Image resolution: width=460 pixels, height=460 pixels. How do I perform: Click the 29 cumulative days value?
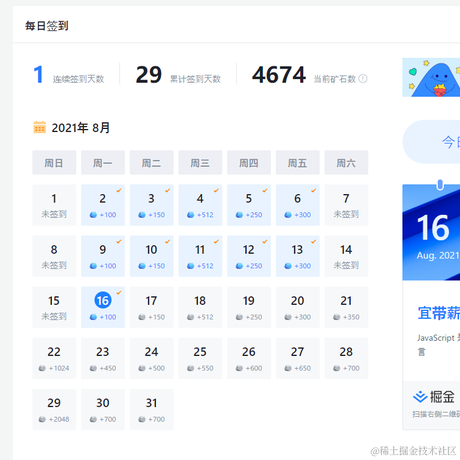(149, 75)
